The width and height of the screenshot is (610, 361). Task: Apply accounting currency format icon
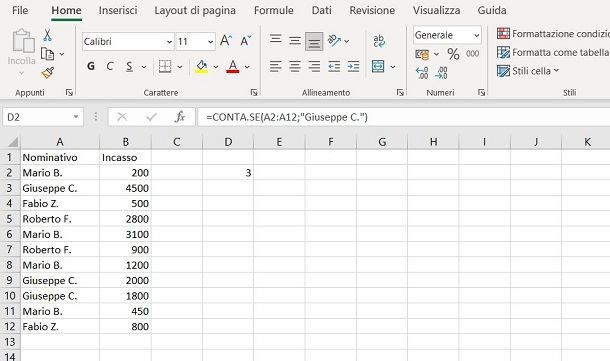pyautogui.click(x=422, y=54)
